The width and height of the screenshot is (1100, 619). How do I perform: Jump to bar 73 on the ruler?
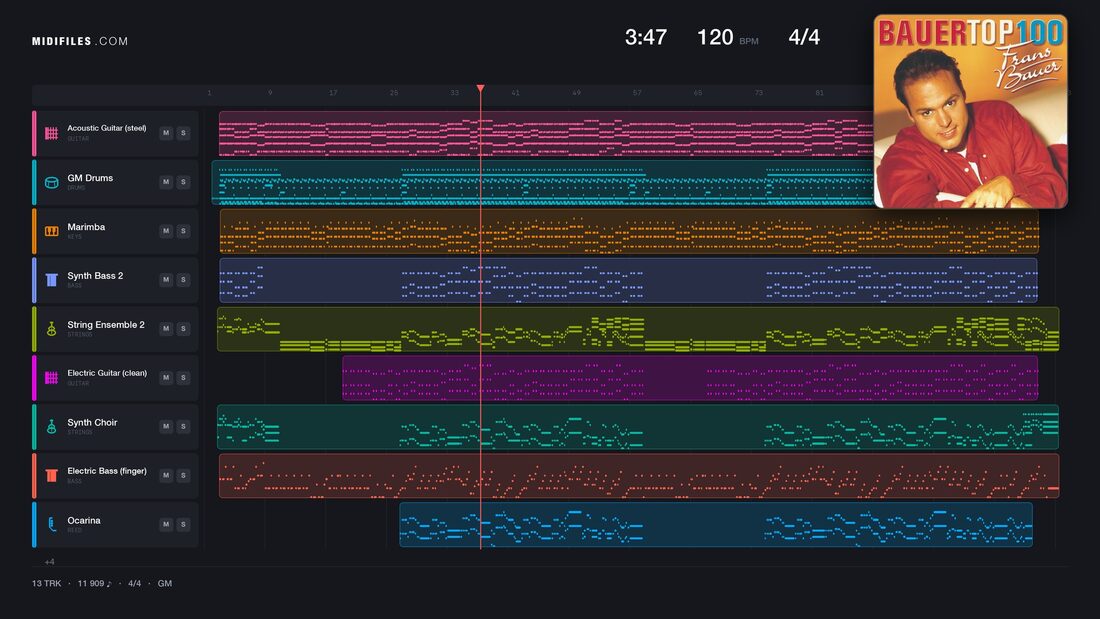click(x=758, y=93)
